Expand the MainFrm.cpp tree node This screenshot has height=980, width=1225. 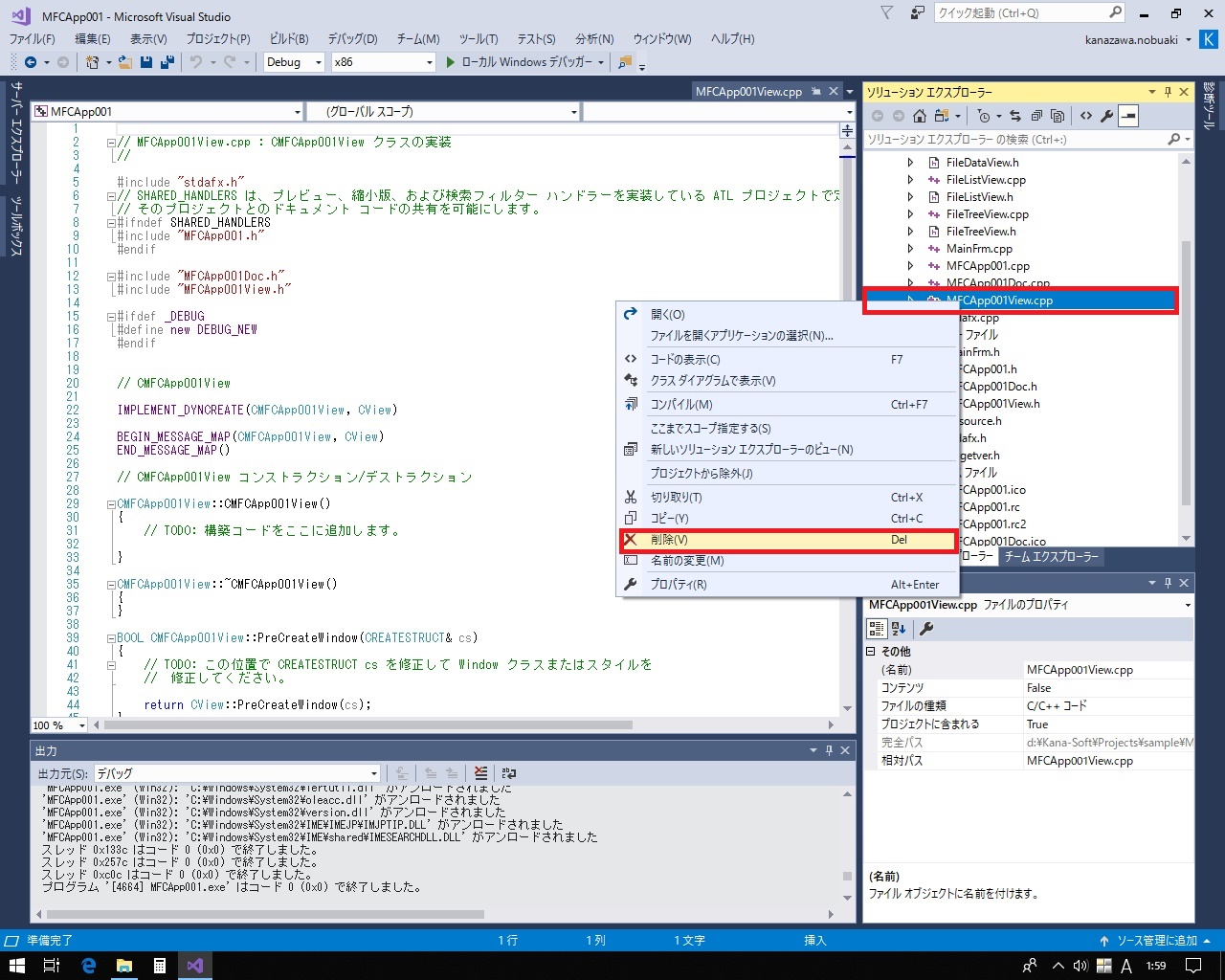(910, 249)
